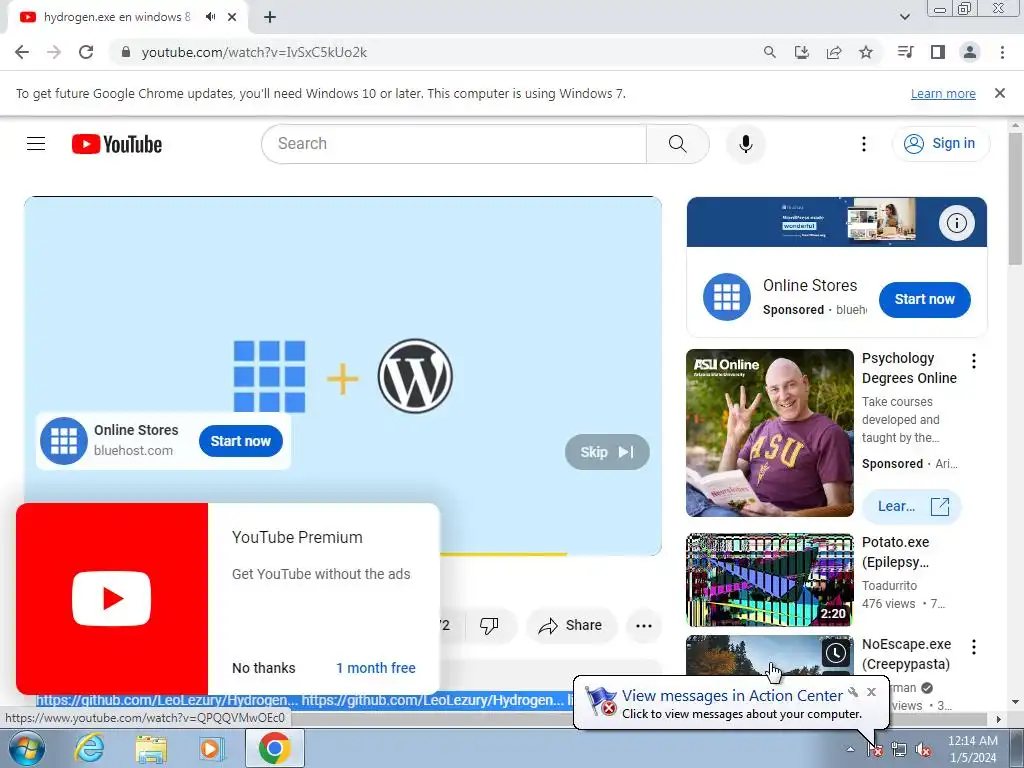Close the hydrogen.exe browser tab
This screenshot has height=768, width=1024.
(232, 17)
